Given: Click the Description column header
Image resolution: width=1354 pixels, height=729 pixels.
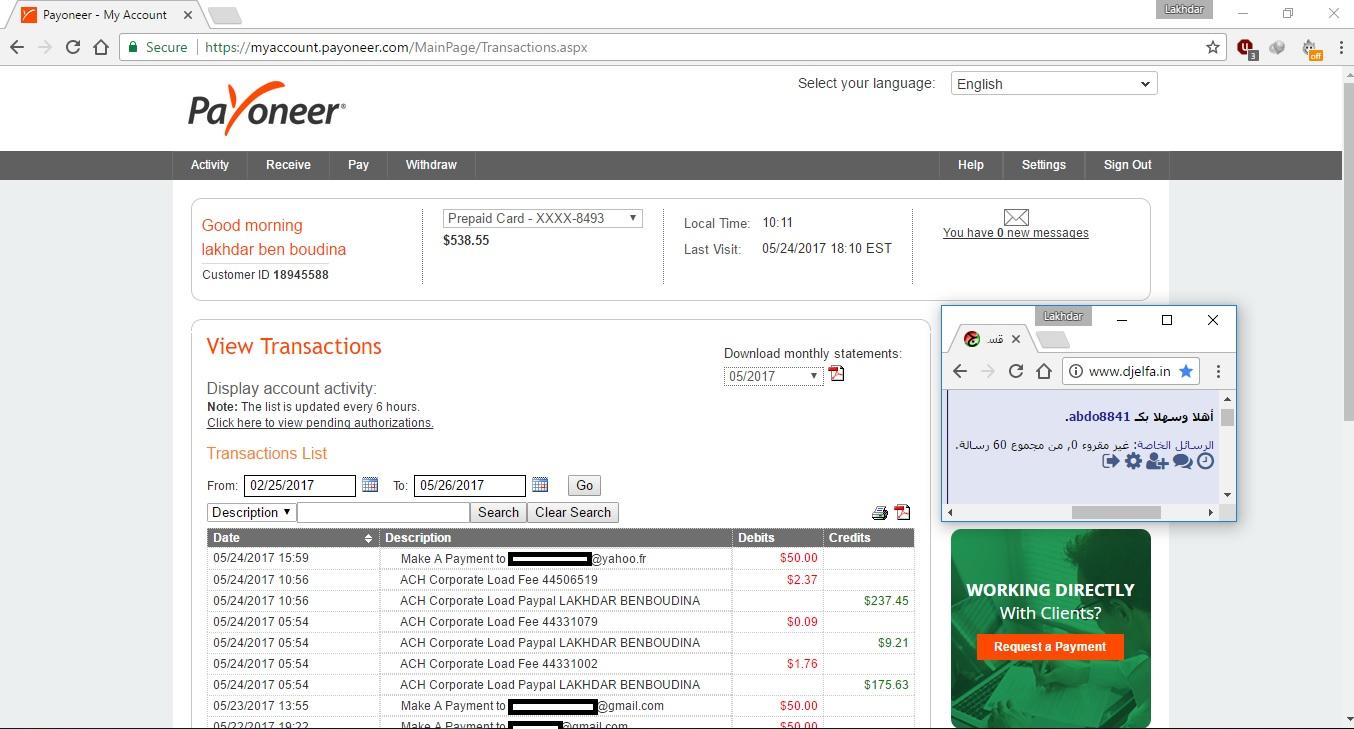Looking at the screenshot, I should (556, 538).
